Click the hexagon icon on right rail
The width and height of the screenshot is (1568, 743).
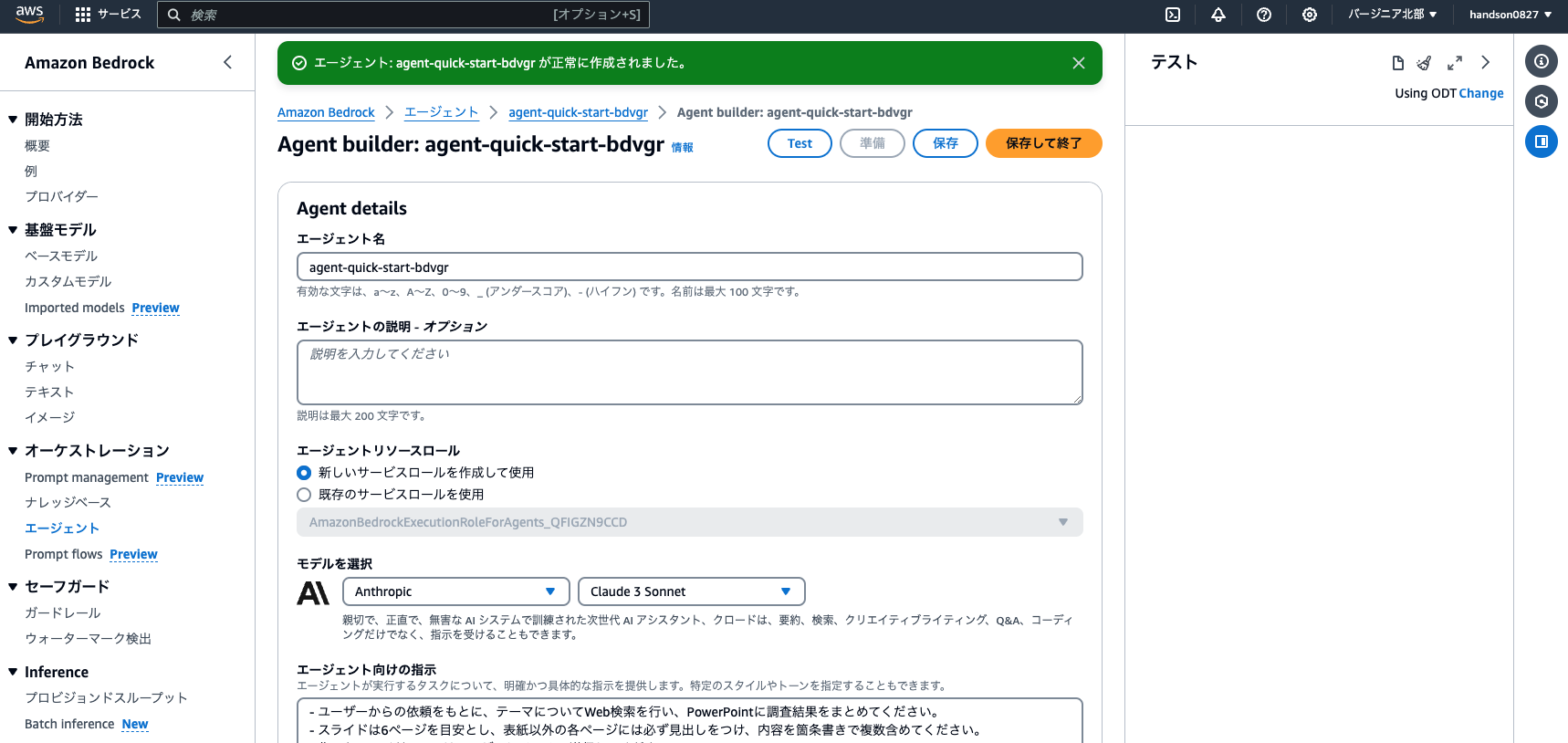1542,101
